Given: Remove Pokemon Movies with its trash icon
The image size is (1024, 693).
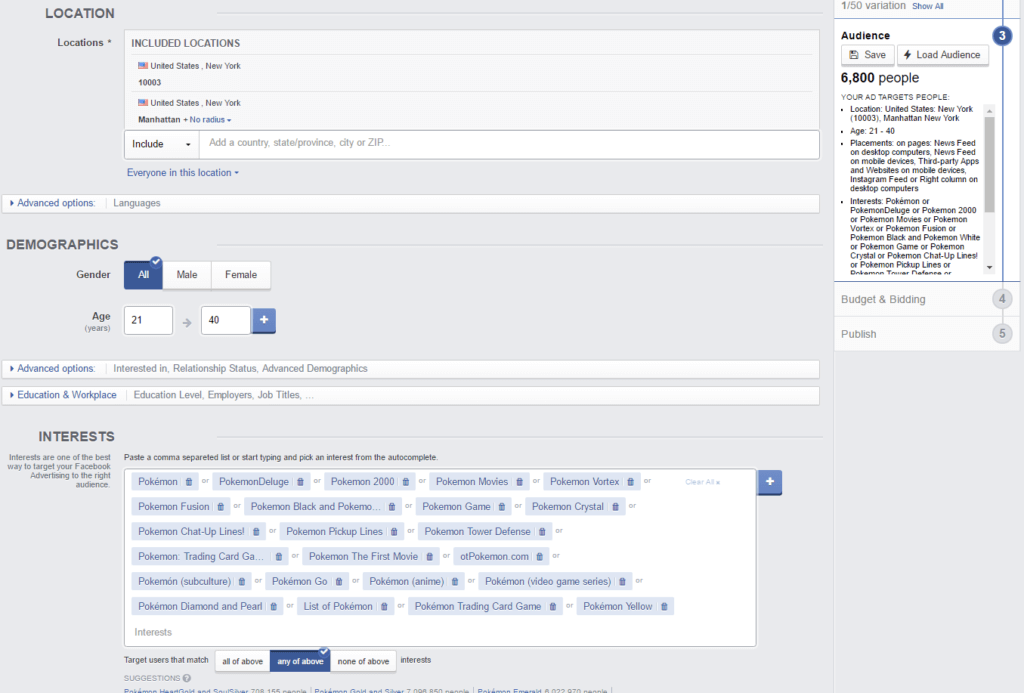Looking at the screenshot, I should [519, 482].
